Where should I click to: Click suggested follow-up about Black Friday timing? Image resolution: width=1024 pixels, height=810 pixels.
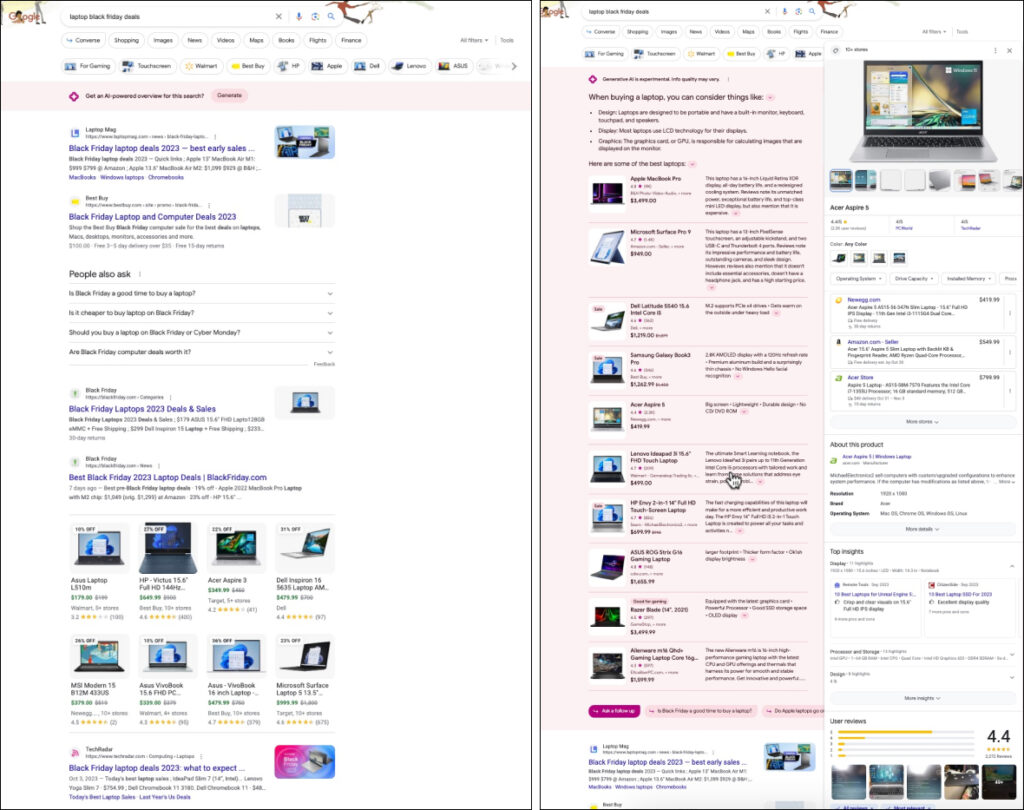pos(700,711)
